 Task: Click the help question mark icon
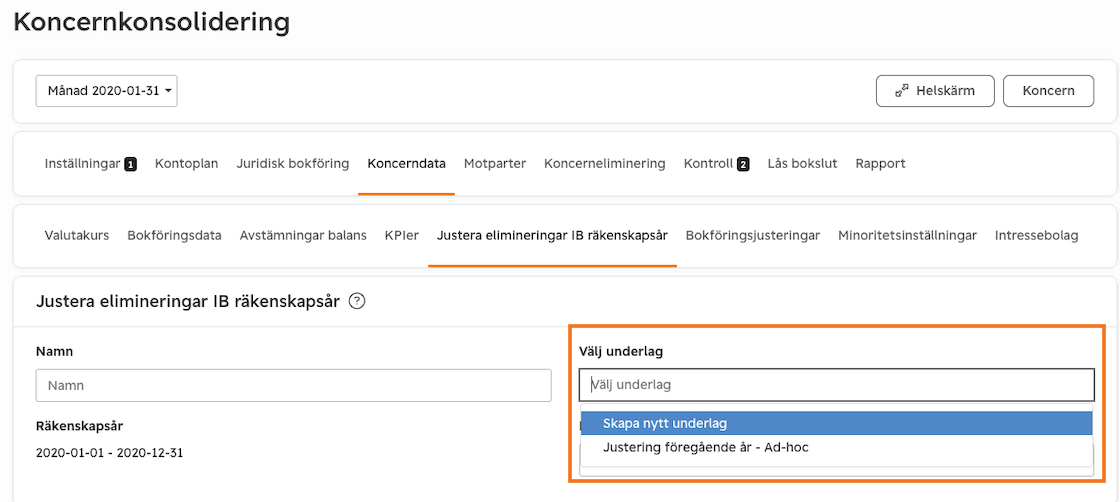357,301
